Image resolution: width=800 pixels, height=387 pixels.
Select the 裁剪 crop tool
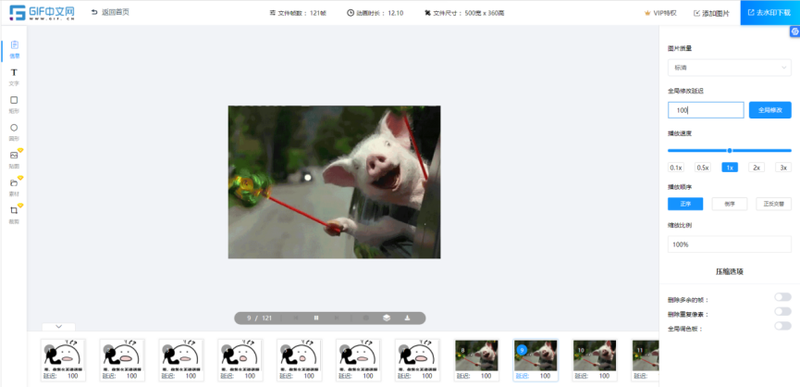(14, 214)
